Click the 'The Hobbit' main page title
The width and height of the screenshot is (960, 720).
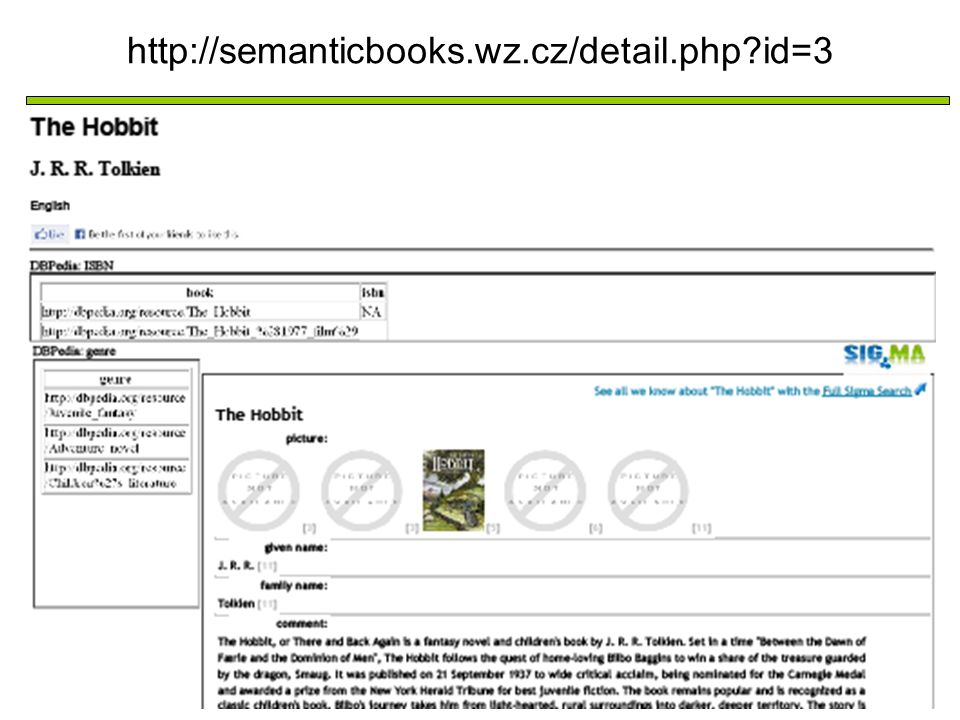coord(94,127)
